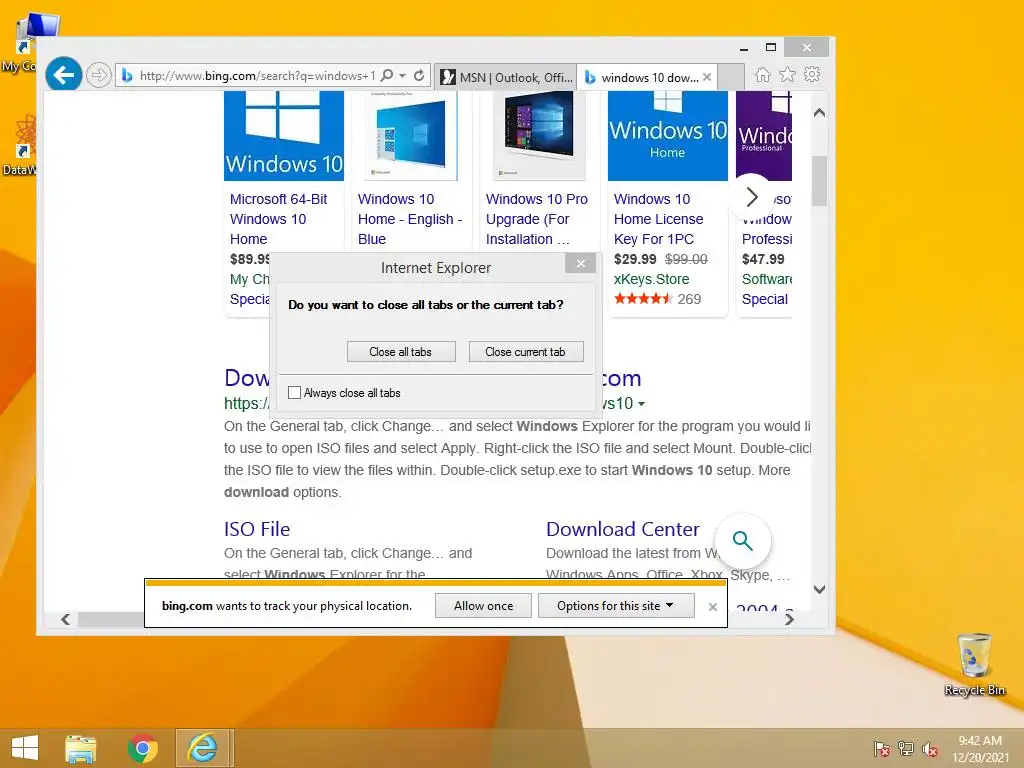Click the xKeys.Store seller link
Image resolution: width=1024 pixels, height=768 pixels.
[x=651, y=279]
